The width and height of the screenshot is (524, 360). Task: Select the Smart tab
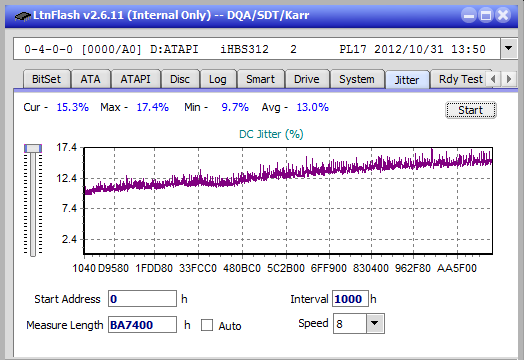click(261, 79)
